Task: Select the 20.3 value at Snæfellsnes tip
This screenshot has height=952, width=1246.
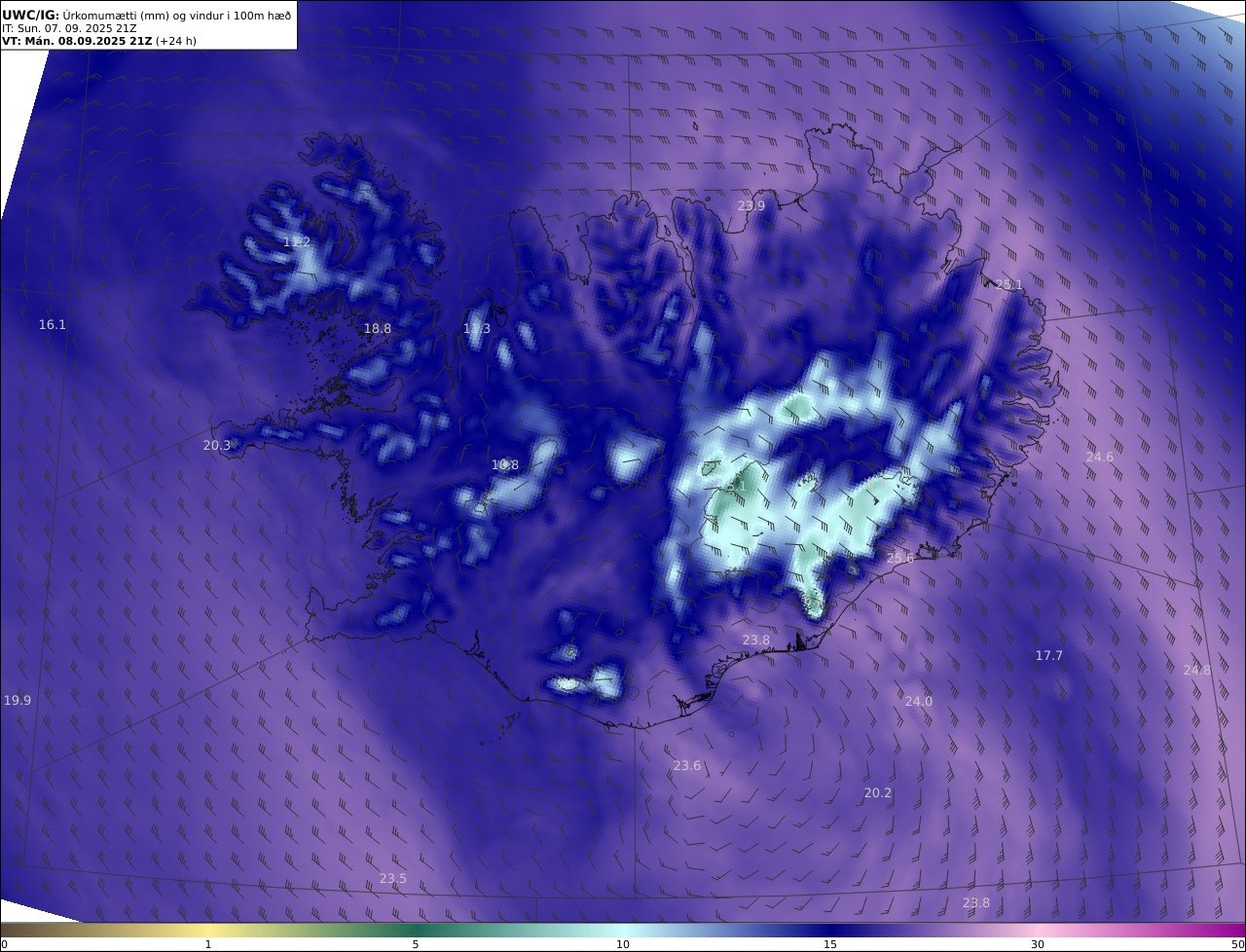Action: [217, 446]
